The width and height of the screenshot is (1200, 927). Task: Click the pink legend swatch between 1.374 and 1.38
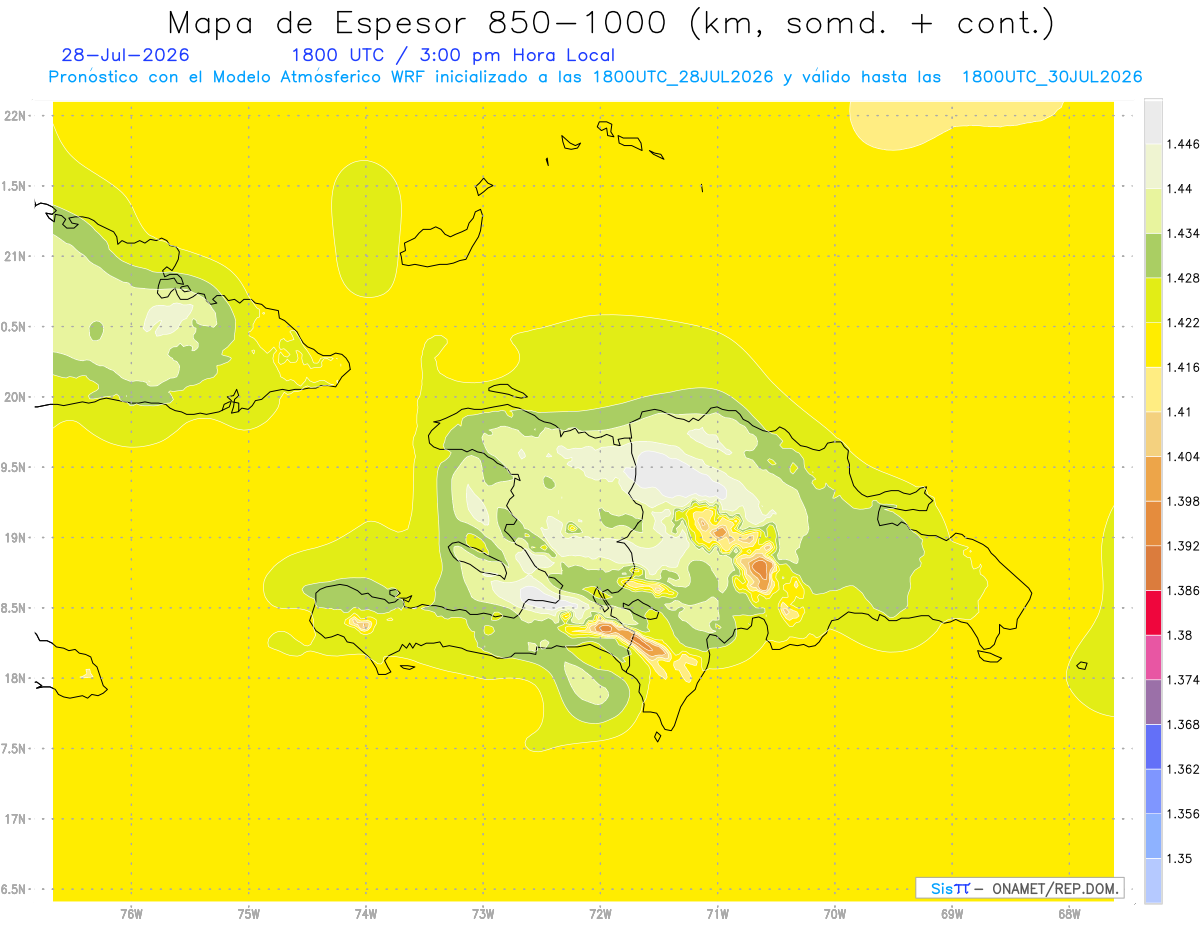coord(1153,657)
